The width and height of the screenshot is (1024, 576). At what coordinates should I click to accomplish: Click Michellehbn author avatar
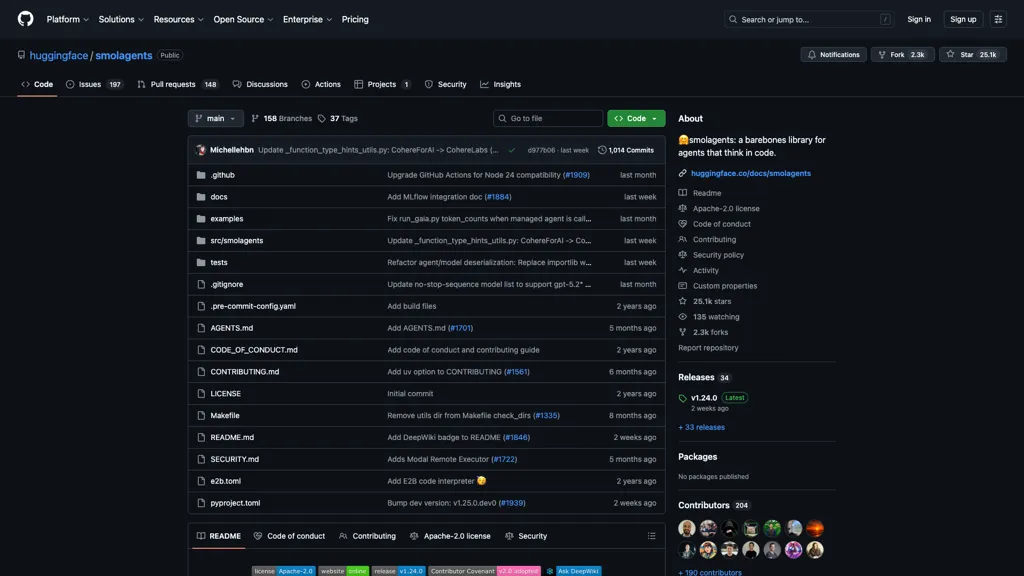tap(201, 150)
